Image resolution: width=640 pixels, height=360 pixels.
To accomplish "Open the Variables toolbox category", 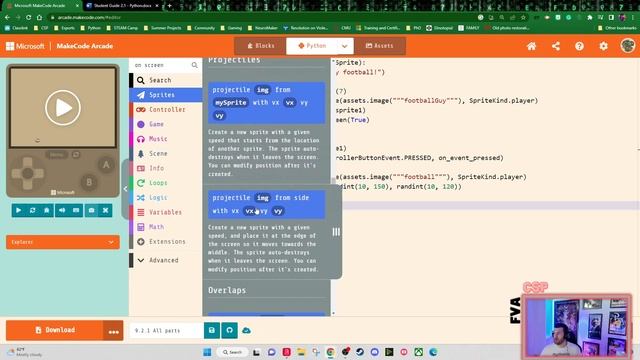I will pos(165,212).
